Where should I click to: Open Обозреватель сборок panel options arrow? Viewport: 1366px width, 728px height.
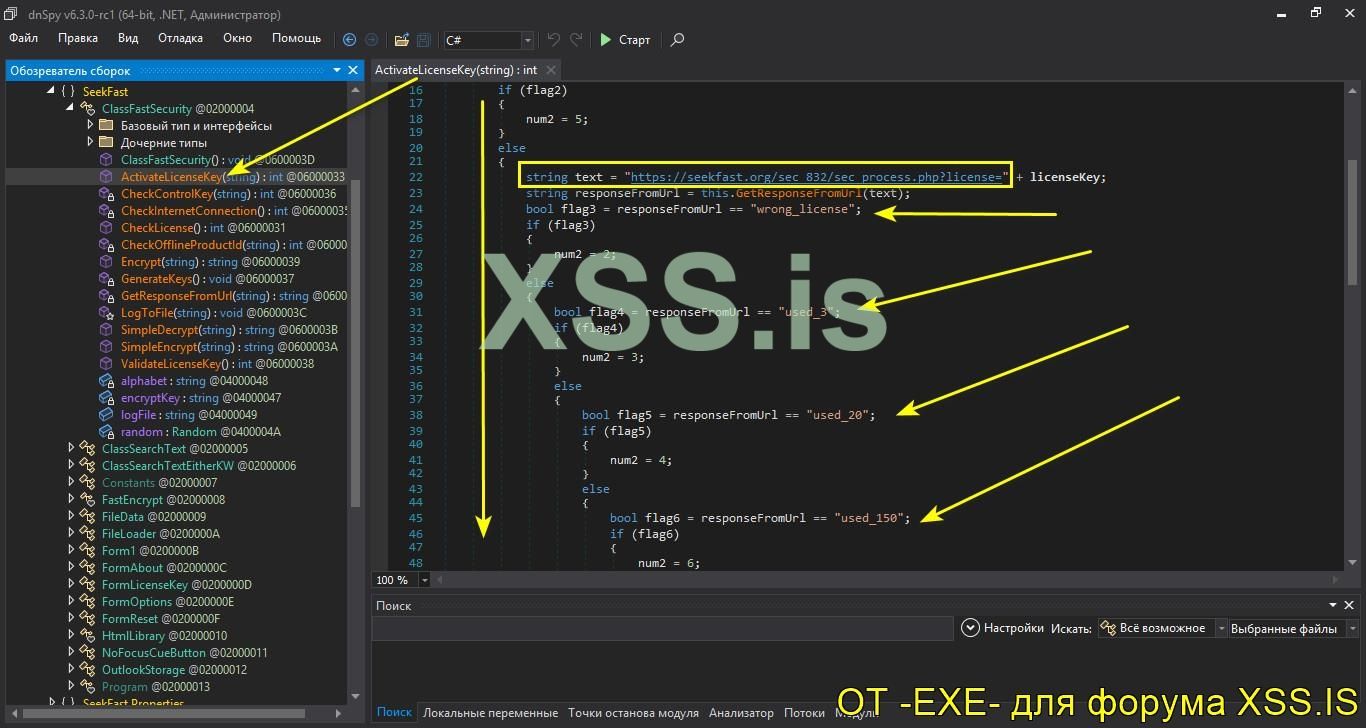tap(337, 70)
